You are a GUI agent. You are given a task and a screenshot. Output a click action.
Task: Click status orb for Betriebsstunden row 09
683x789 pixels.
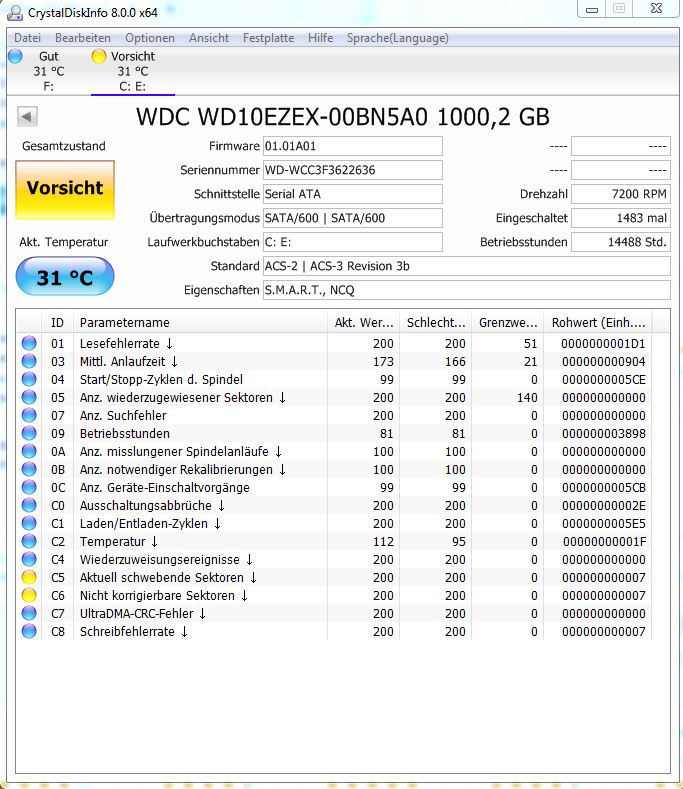point(29,433)
